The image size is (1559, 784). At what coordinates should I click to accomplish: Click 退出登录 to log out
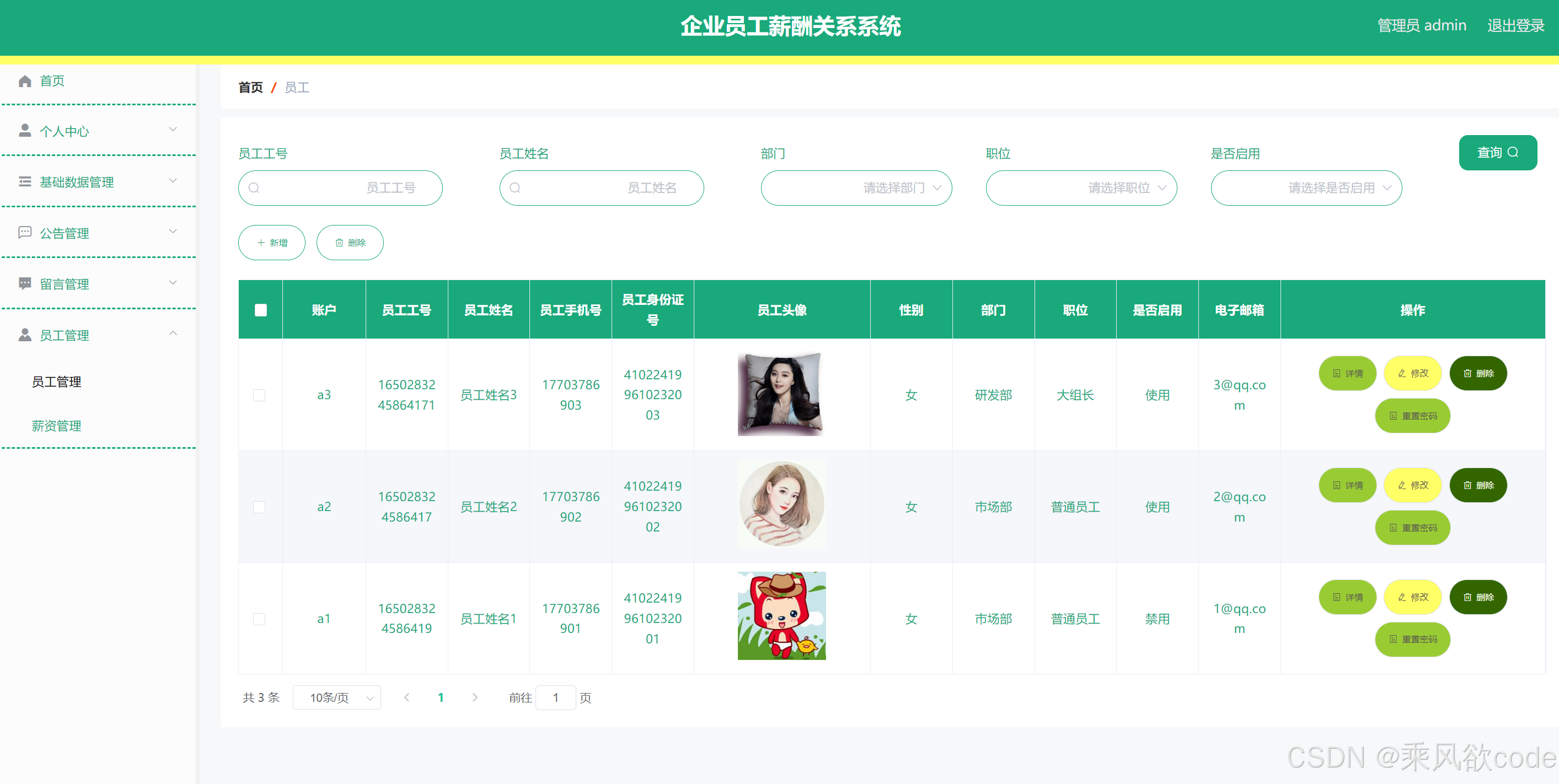tap(1515, 25)
